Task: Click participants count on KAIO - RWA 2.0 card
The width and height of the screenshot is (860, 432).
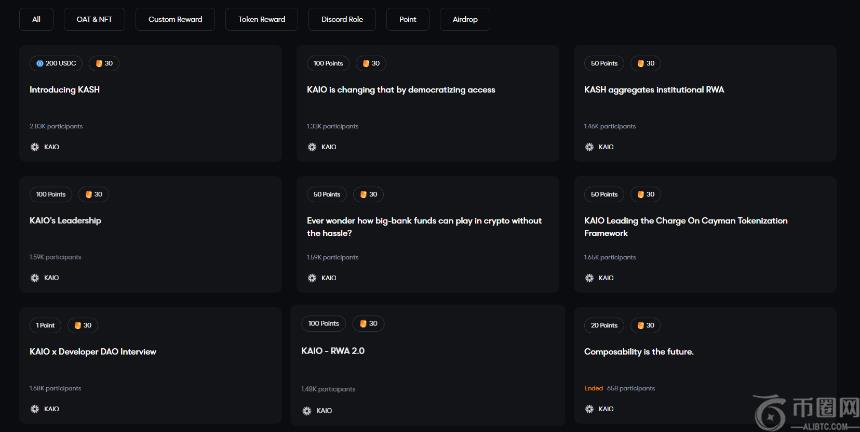Action: 328,389
